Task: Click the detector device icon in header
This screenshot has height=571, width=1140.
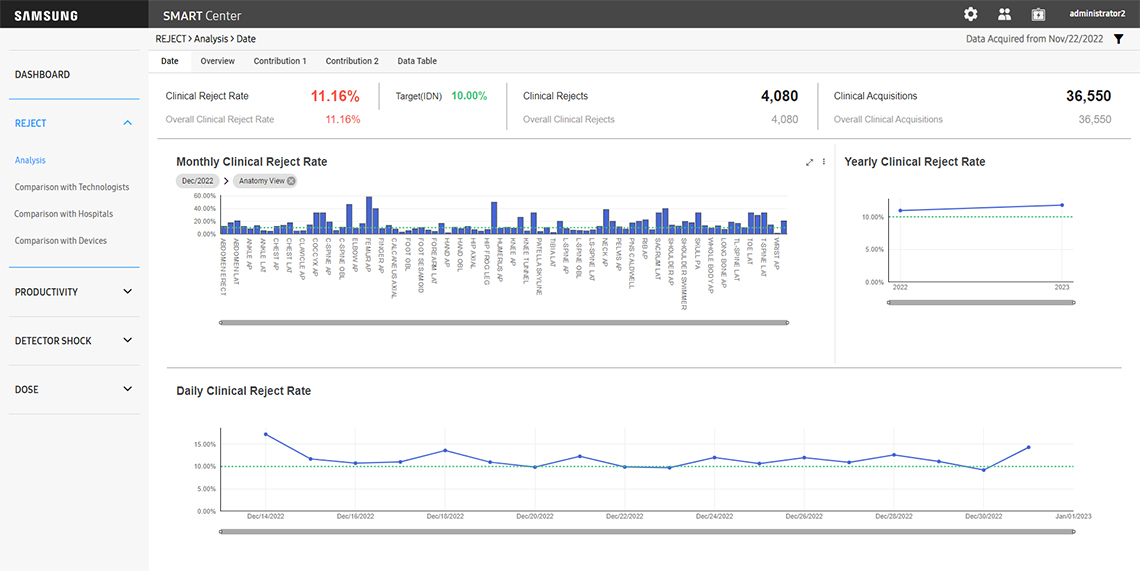Action: point(1038,14)
